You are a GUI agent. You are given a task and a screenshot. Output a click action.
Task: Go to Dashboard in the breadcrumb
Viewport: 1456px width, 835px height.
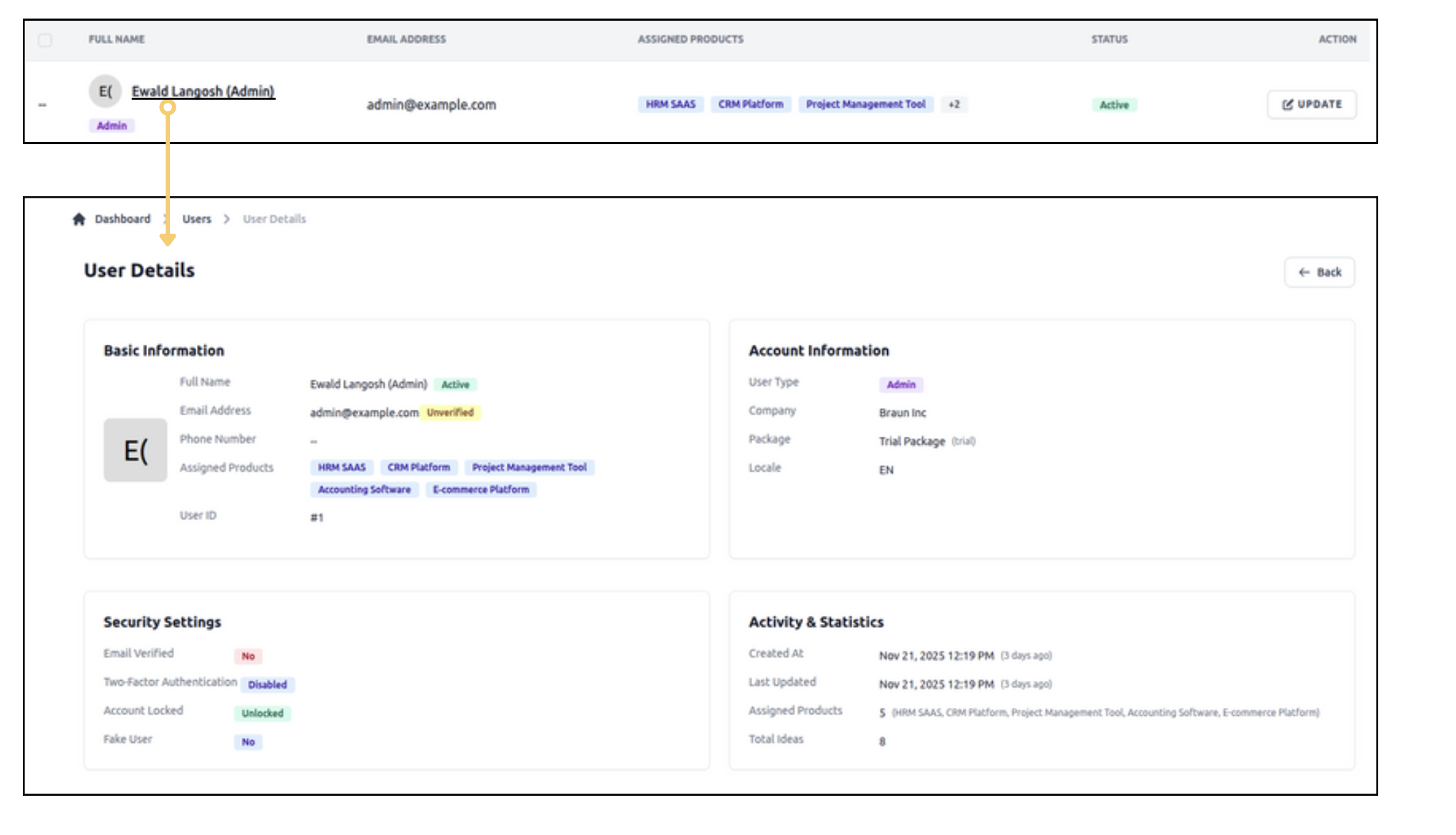point(122,219)
